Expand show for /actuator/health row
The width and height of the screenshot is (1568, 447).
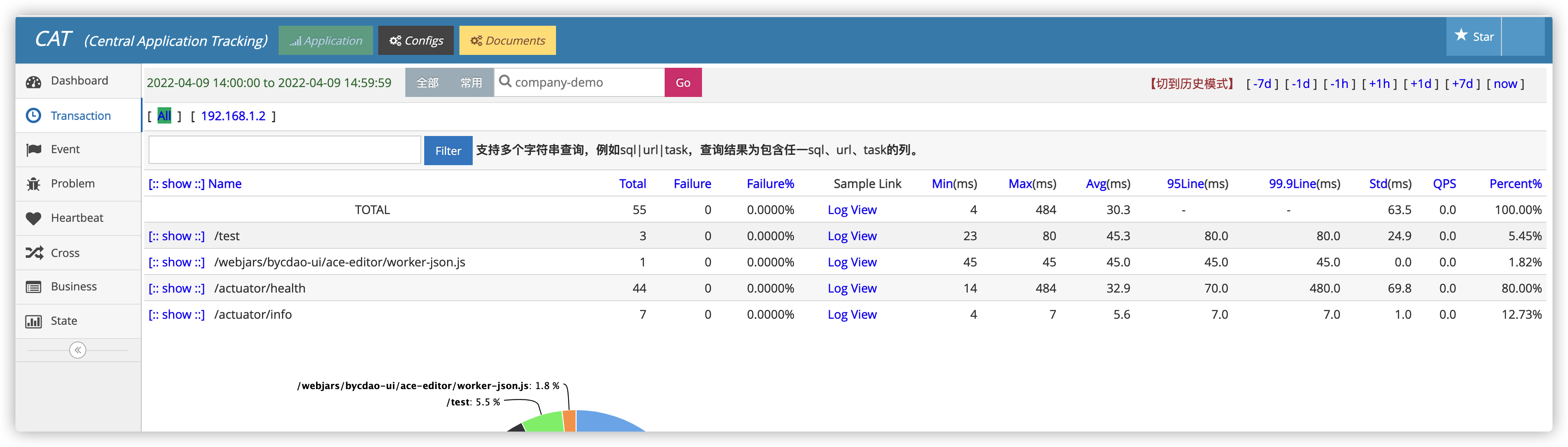[176, 288]
